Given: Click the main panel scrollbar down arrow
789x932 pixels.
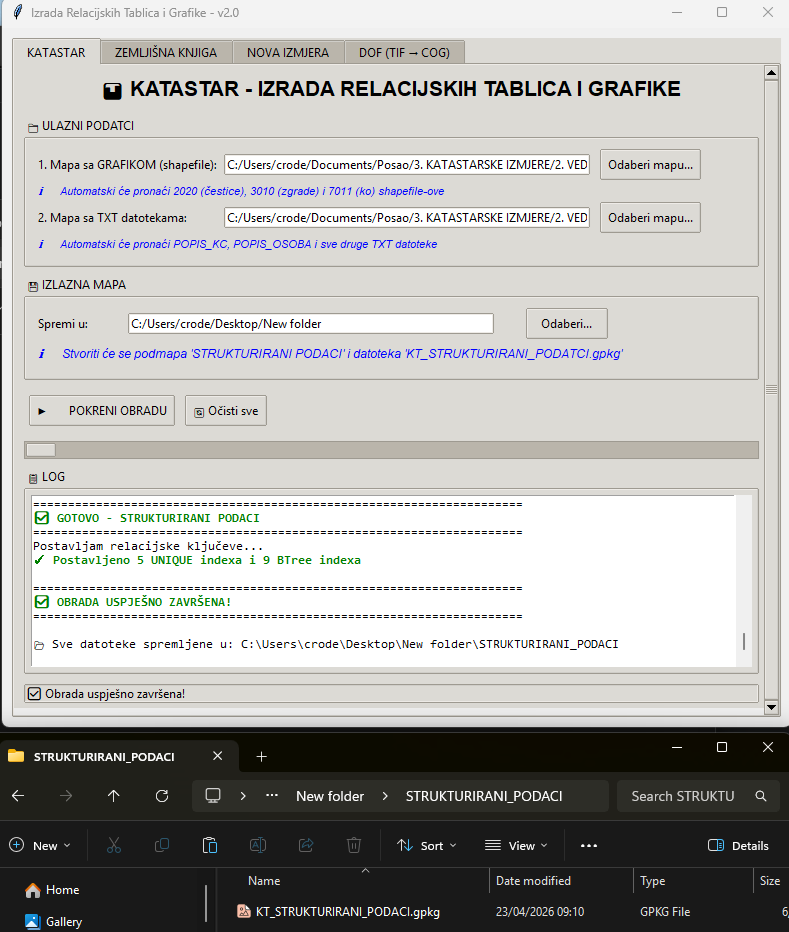Looking at the screenshot, I should click(771, 707).
